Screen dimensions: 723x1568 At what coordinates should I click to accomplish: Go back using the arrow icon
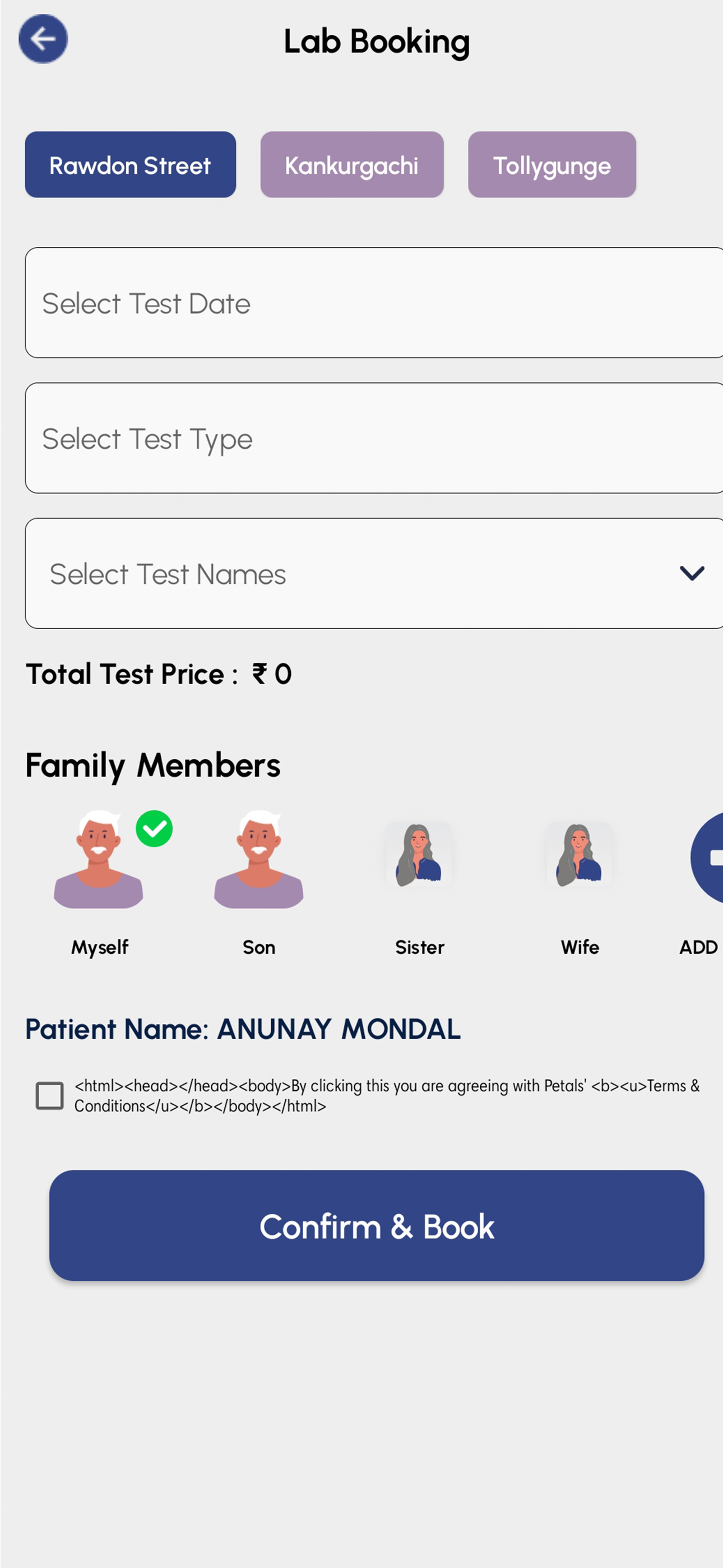click(43, 39)
